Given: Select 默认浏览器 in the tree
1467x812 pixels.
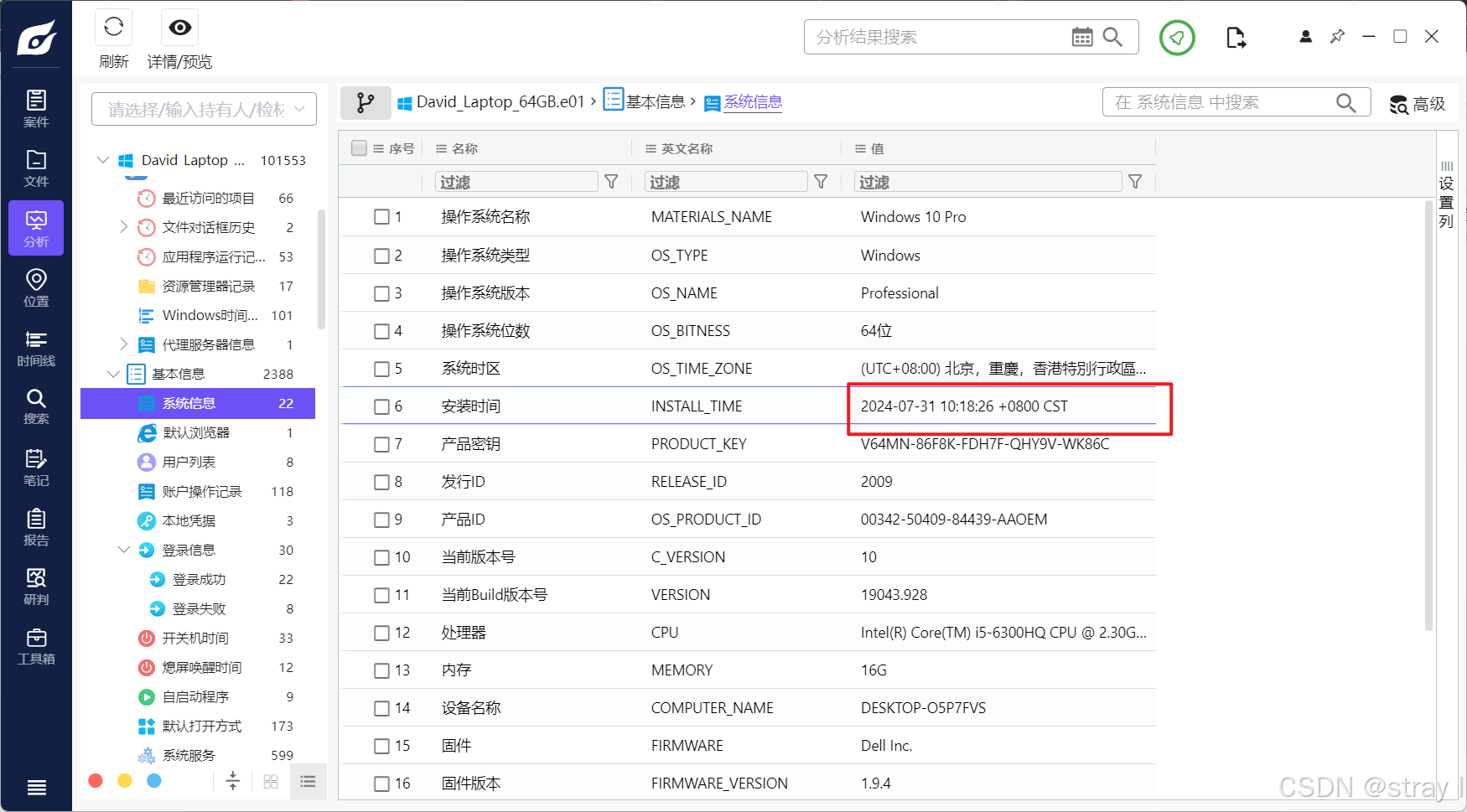Looking at the screenshot, I should [x=196, y=432].
